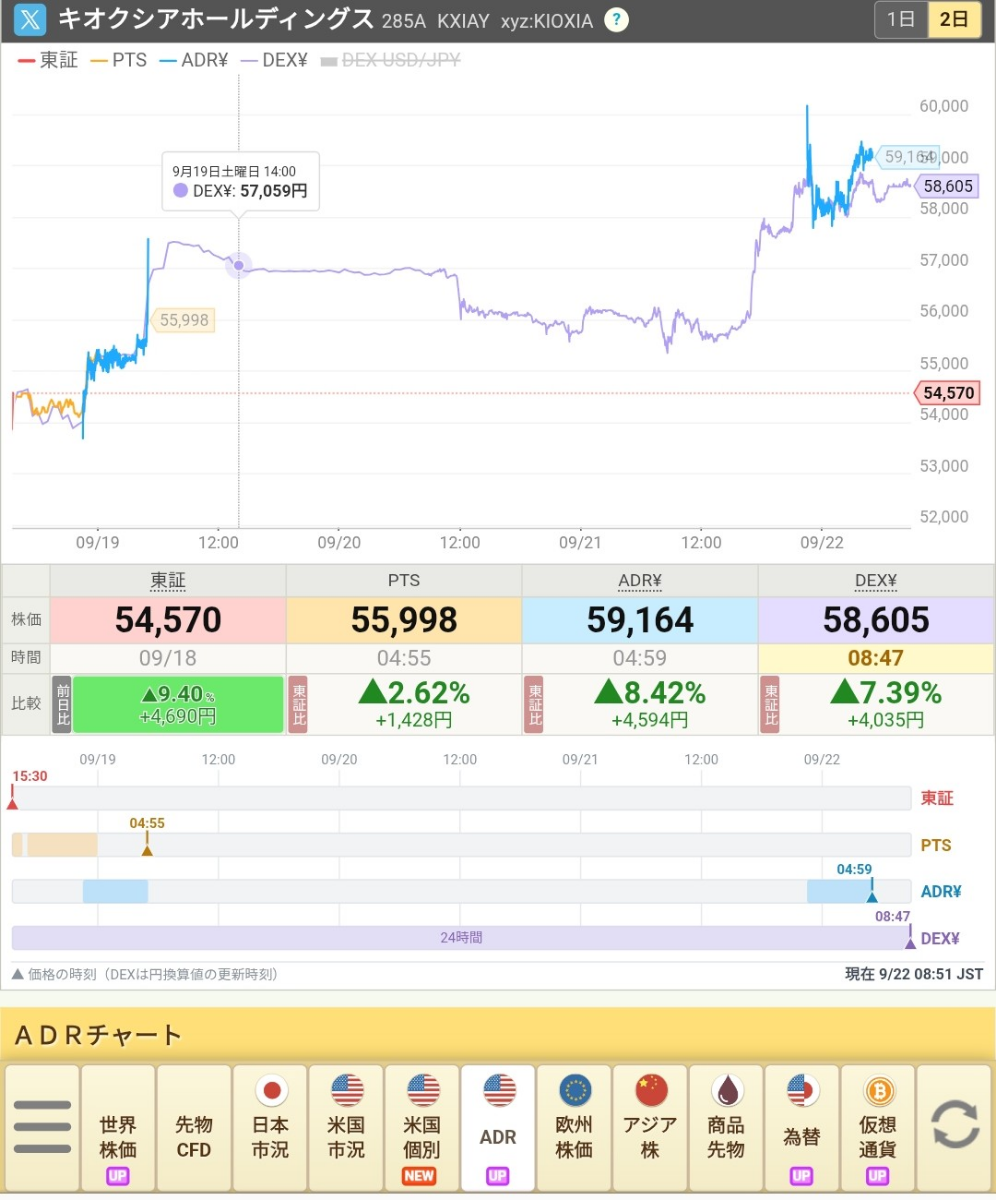Click the 前日比 toggle label

(61, 704)
